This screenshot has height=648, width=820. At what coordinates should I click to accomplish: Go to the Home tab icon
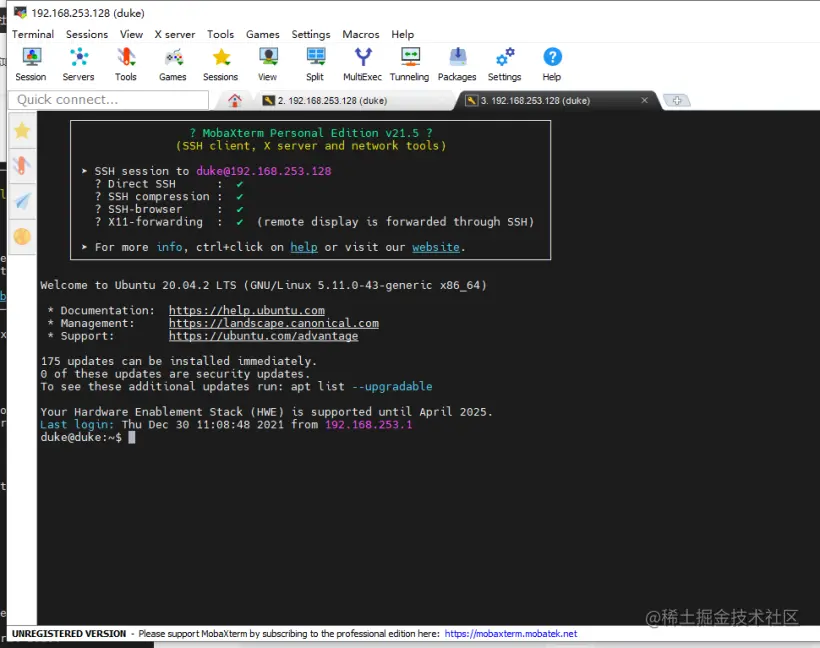(x=235, y=100)
